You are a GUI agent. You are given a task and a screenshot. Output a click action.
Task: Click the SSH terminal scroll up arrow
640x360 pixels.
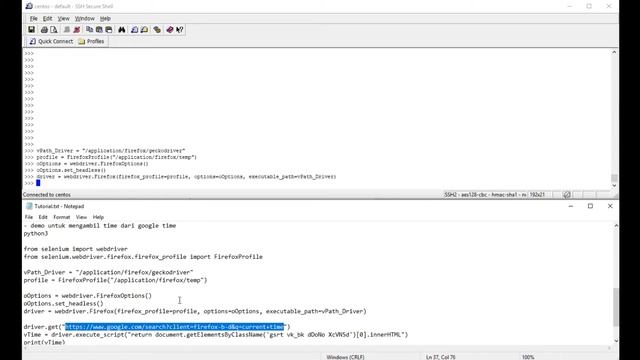[x=614, y=52]
